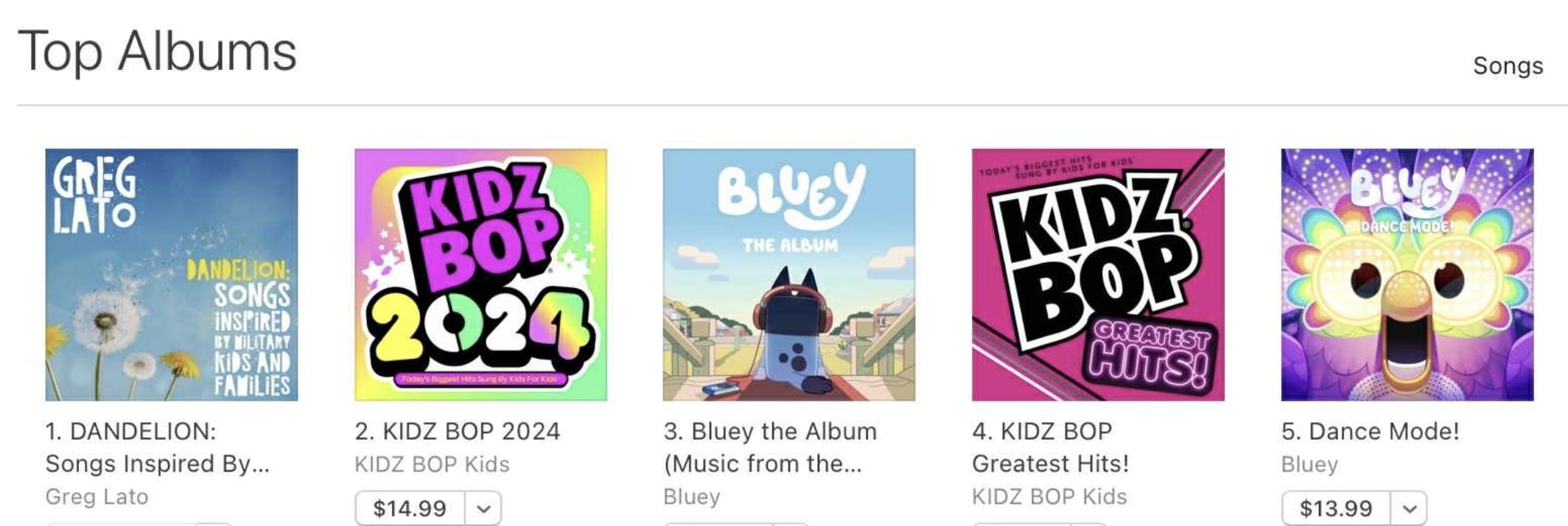1568x526 pixels.
Task: Open the "5. Dance Mode!" title link
Action: pos(1370,431)
